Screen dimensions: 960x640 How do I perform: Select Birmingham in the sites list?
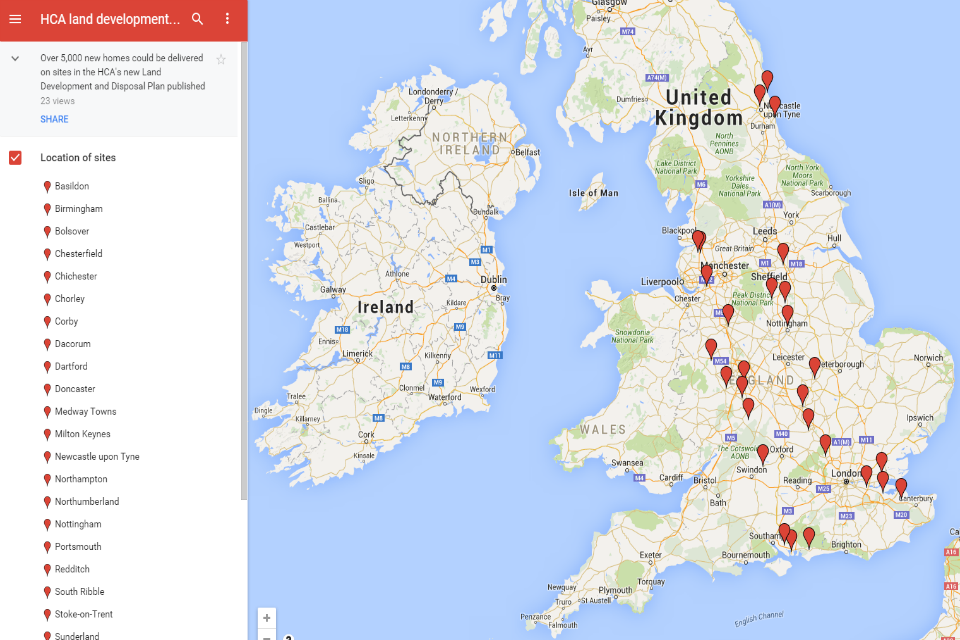click(x=78, y=209)
